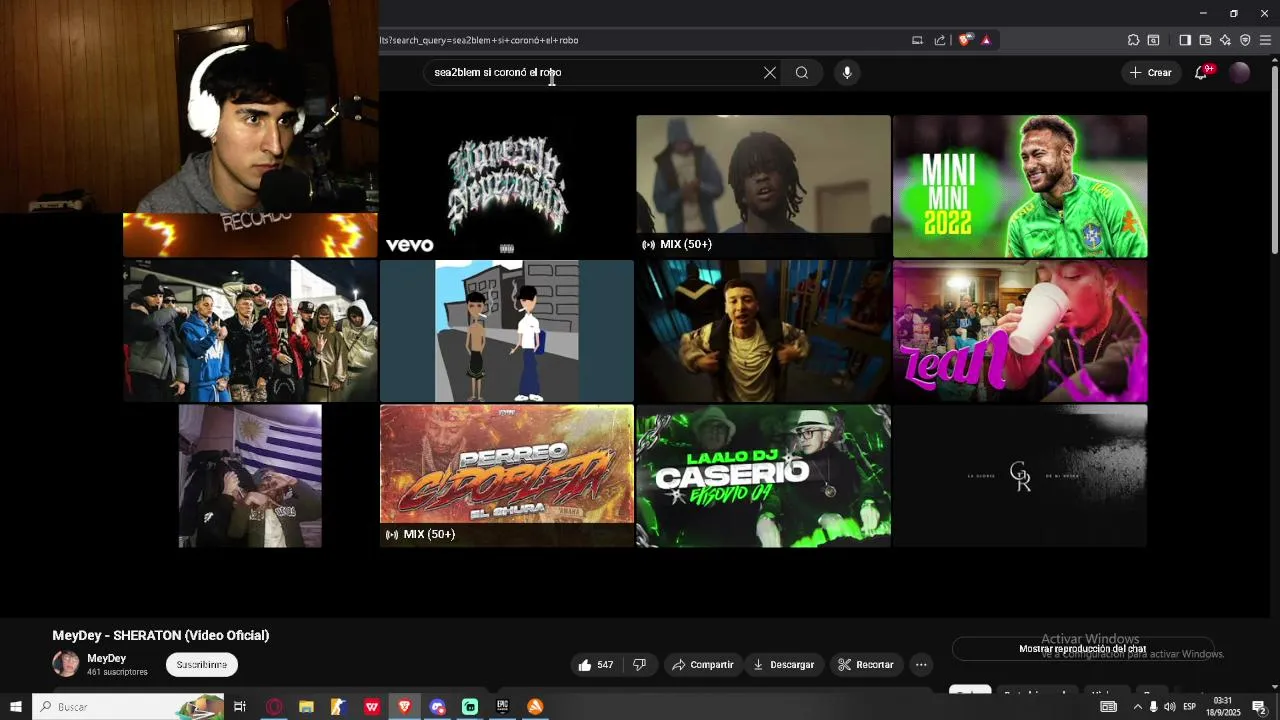Dislike the video with thumbs down

point(640,665)
